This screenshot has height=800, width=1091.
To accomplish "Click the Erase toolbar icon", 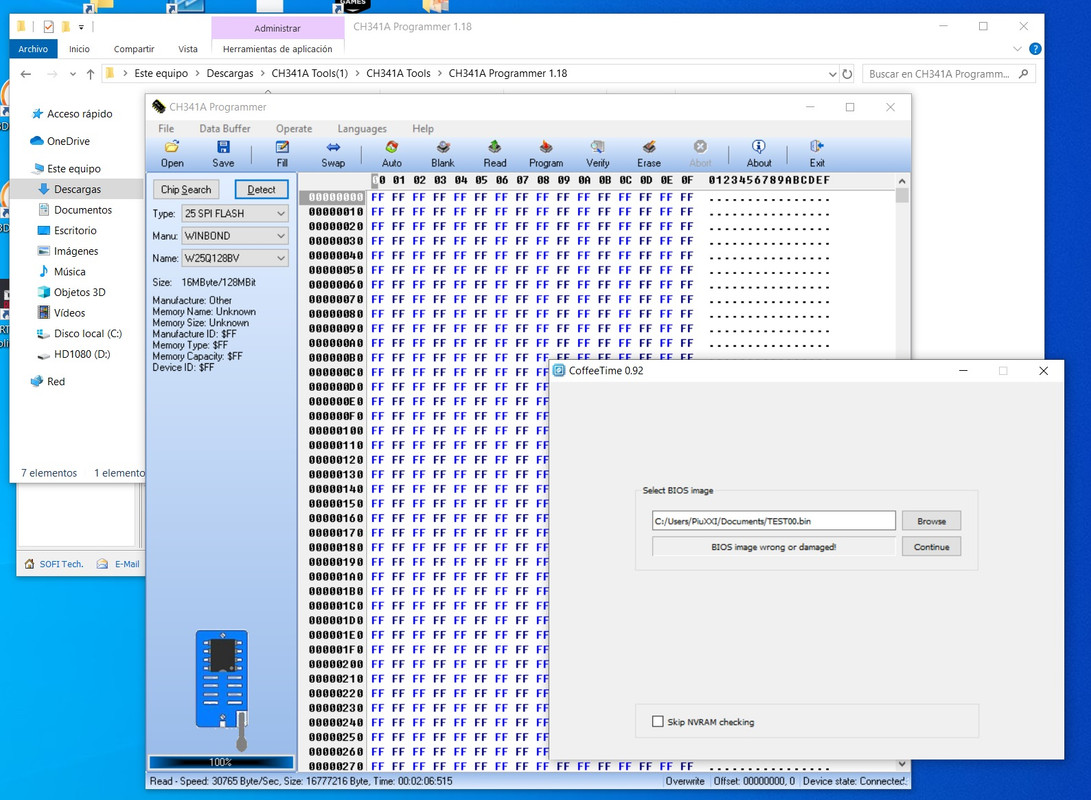I will pos(648,154).
